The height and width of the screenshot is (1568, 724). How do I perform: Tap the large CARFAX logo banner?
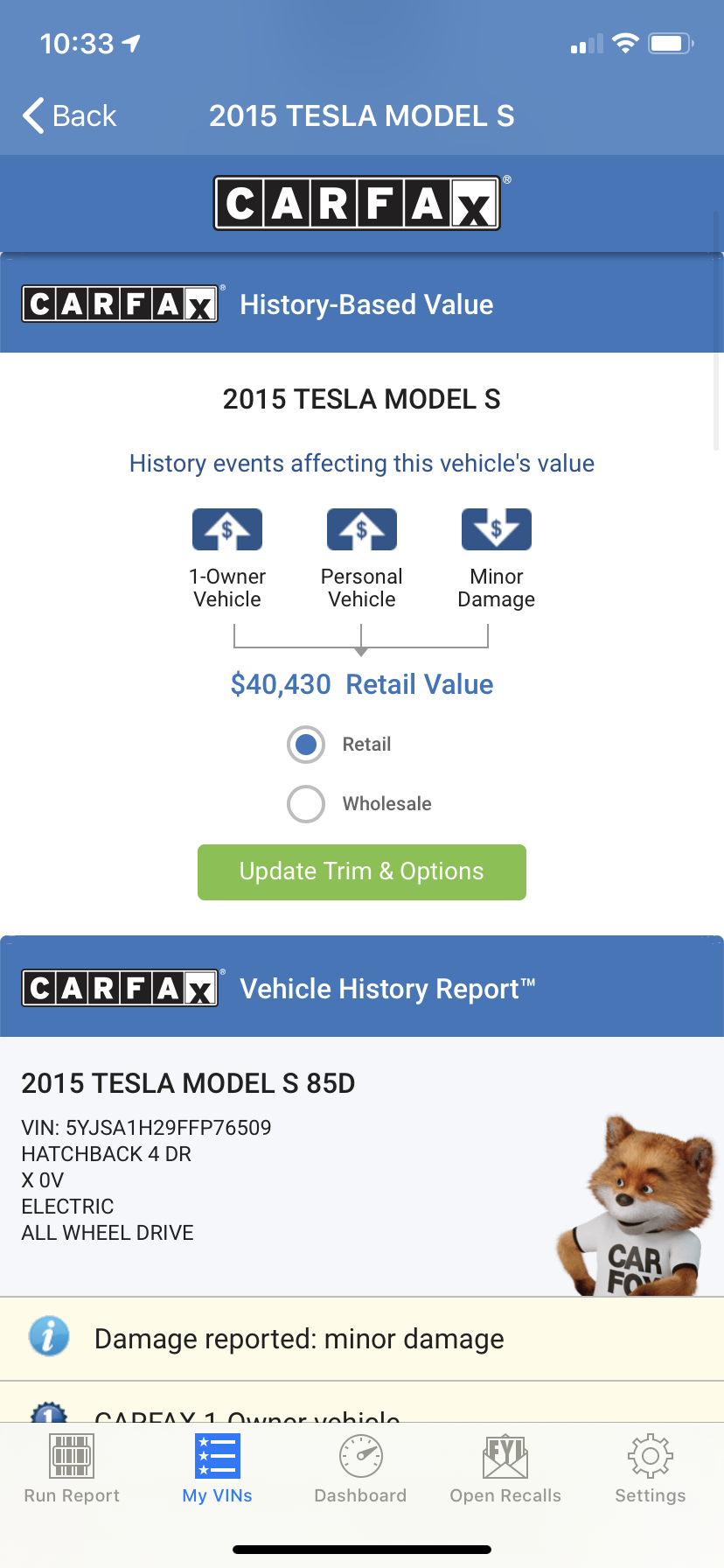pyautogui.click(x=357, y=203)
